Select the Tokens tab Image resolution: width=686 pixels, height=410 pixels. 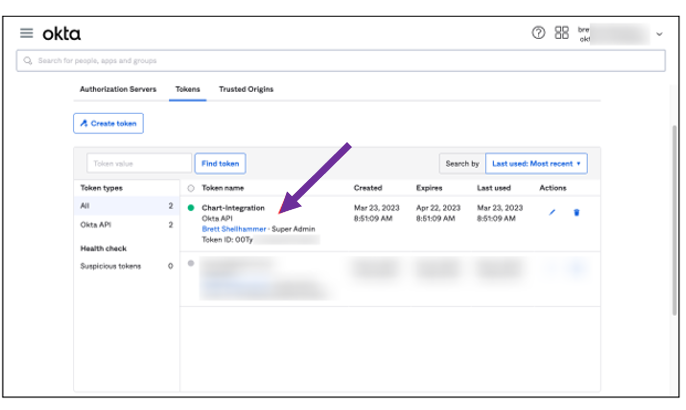click(x=188, y=89)
